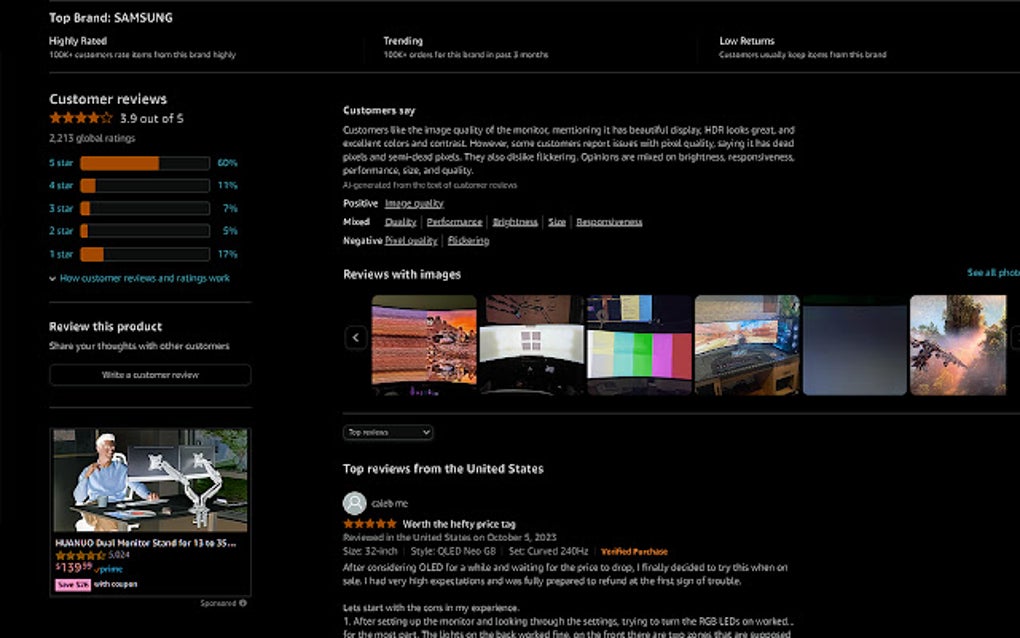Click the Sponsored label under the ad
Screen dimensions: 1020x638
(218, 603)
